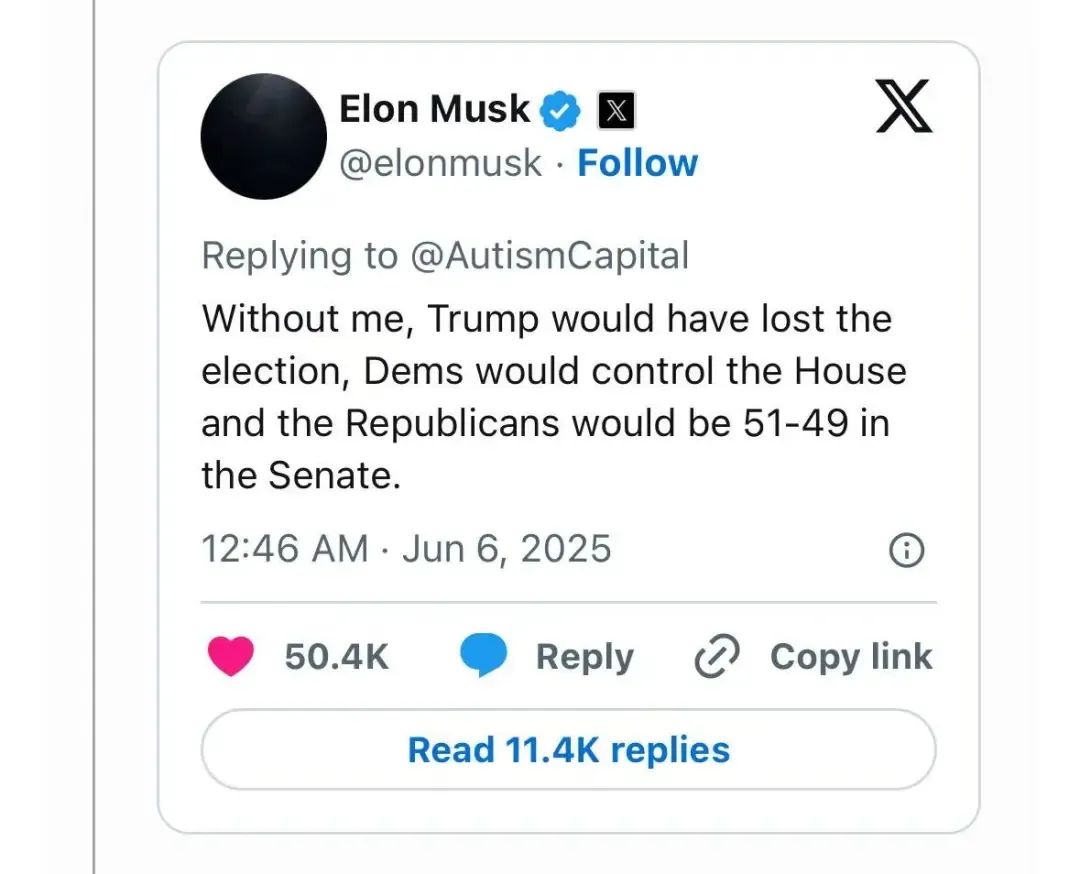Screen dimensions: 1080x874
Task: Click the small X affiliation badge beside name
Action: (x=616, y=111)
